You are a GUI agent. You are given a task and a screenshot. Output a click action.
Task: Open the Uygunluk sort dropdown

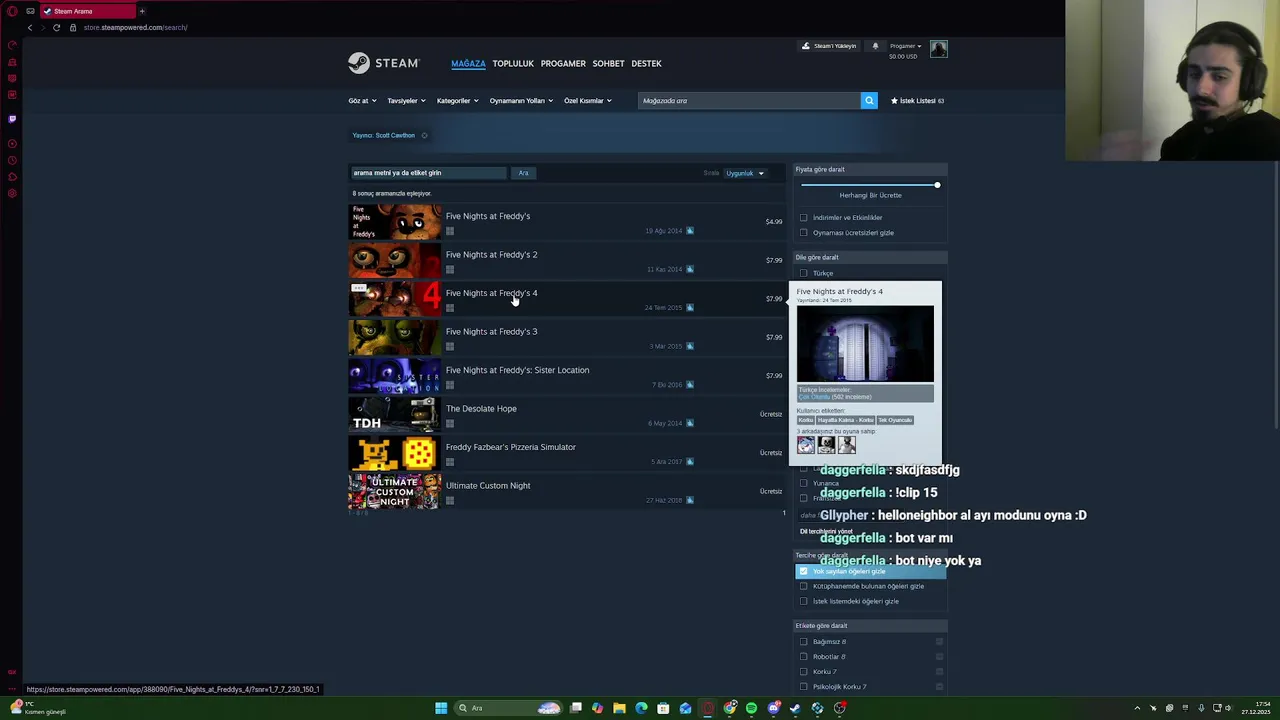click(x=745, y=173)
